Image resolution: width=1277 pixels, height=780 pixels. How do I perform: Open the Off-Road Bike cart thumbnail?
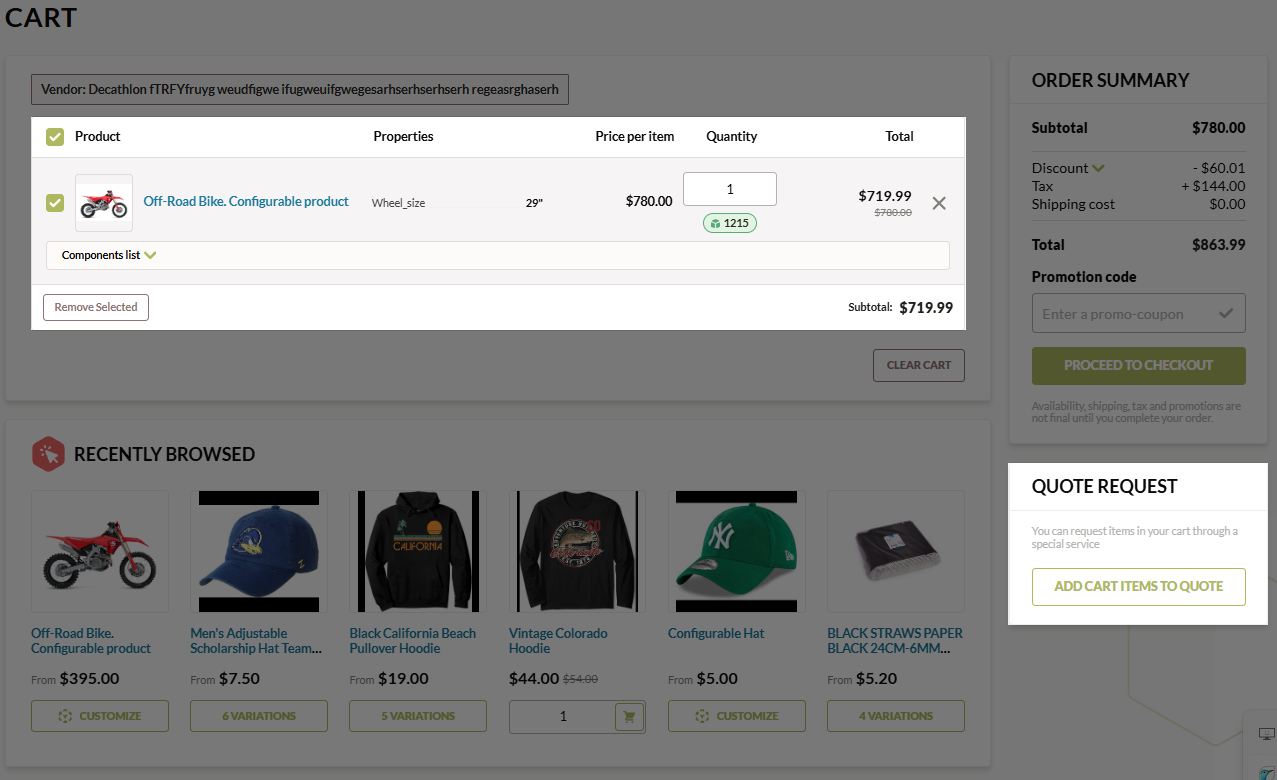click(x=104, y=203)
